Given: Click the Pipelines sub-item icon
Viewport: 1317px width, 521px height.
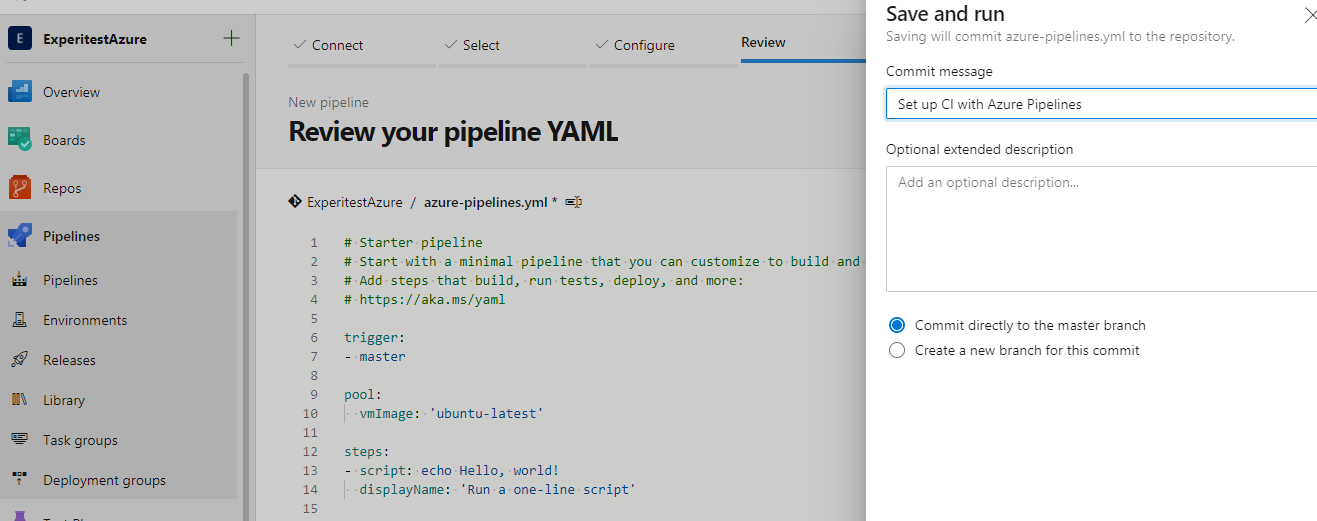Looking at the screenshot, I should (19, 280).
